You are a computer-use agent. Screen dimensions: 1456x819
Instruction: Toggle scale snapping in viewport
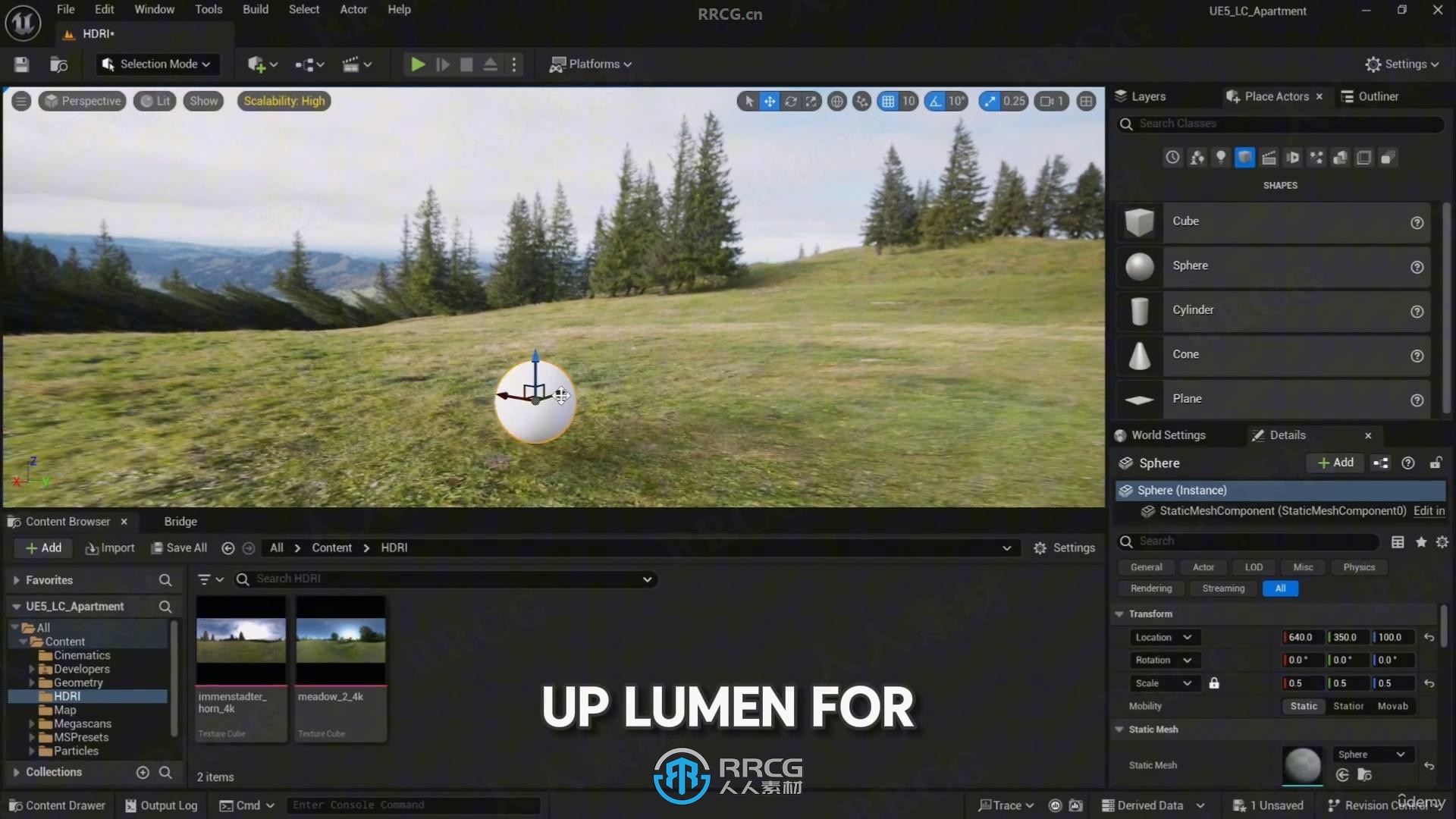point(990,101)
